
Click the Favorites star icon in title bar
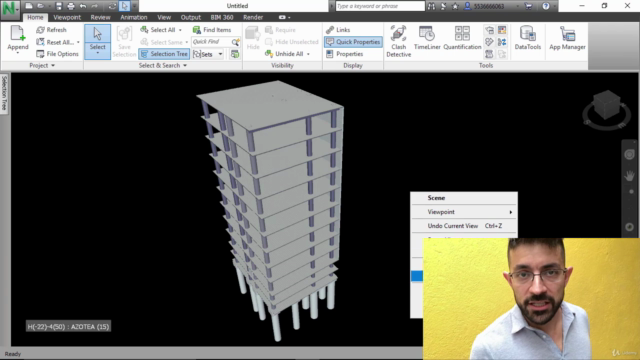(455, 6)
